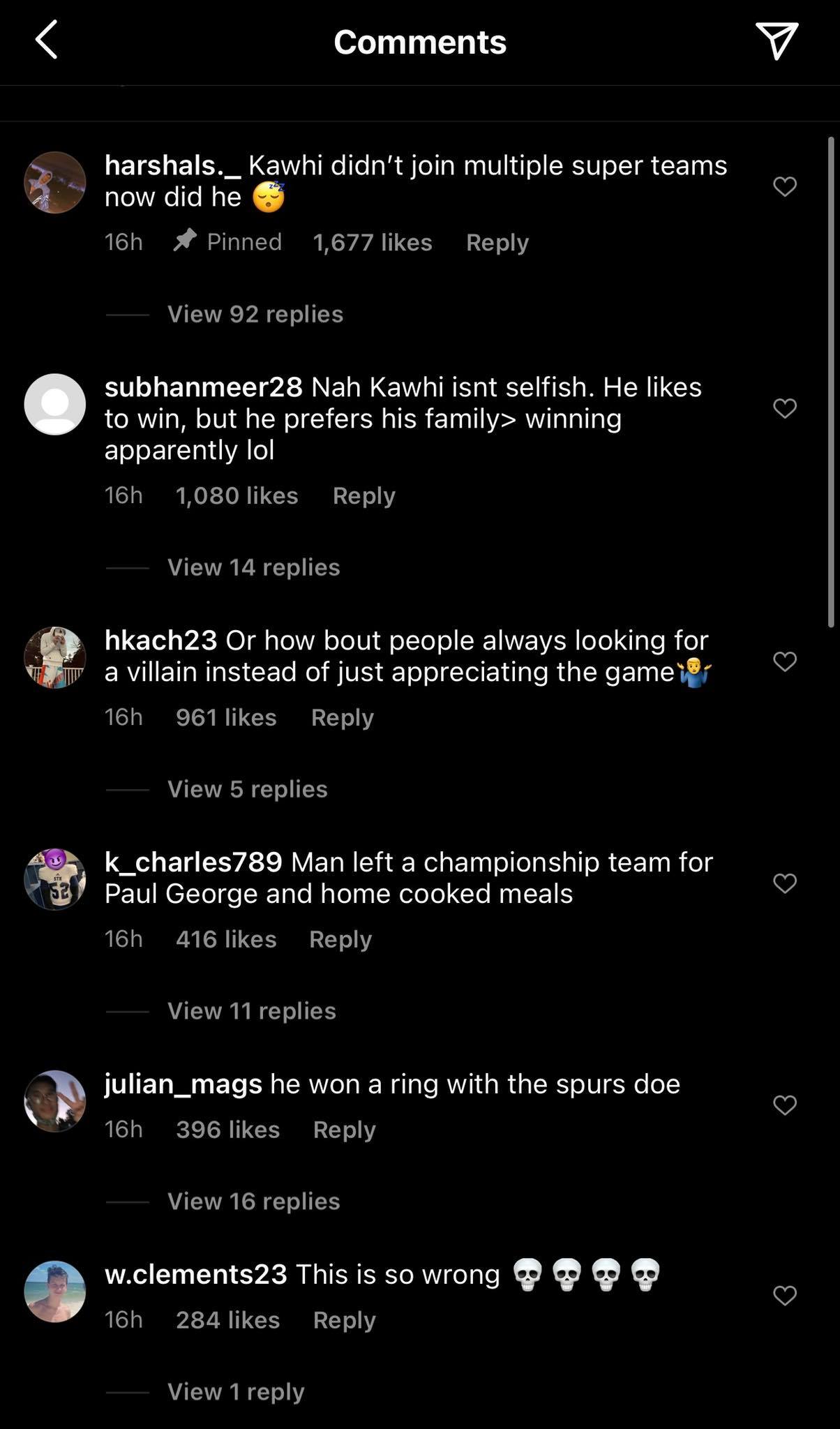
Task: Toggle like on julian_mags' comment
Action: click(784, 1103)
